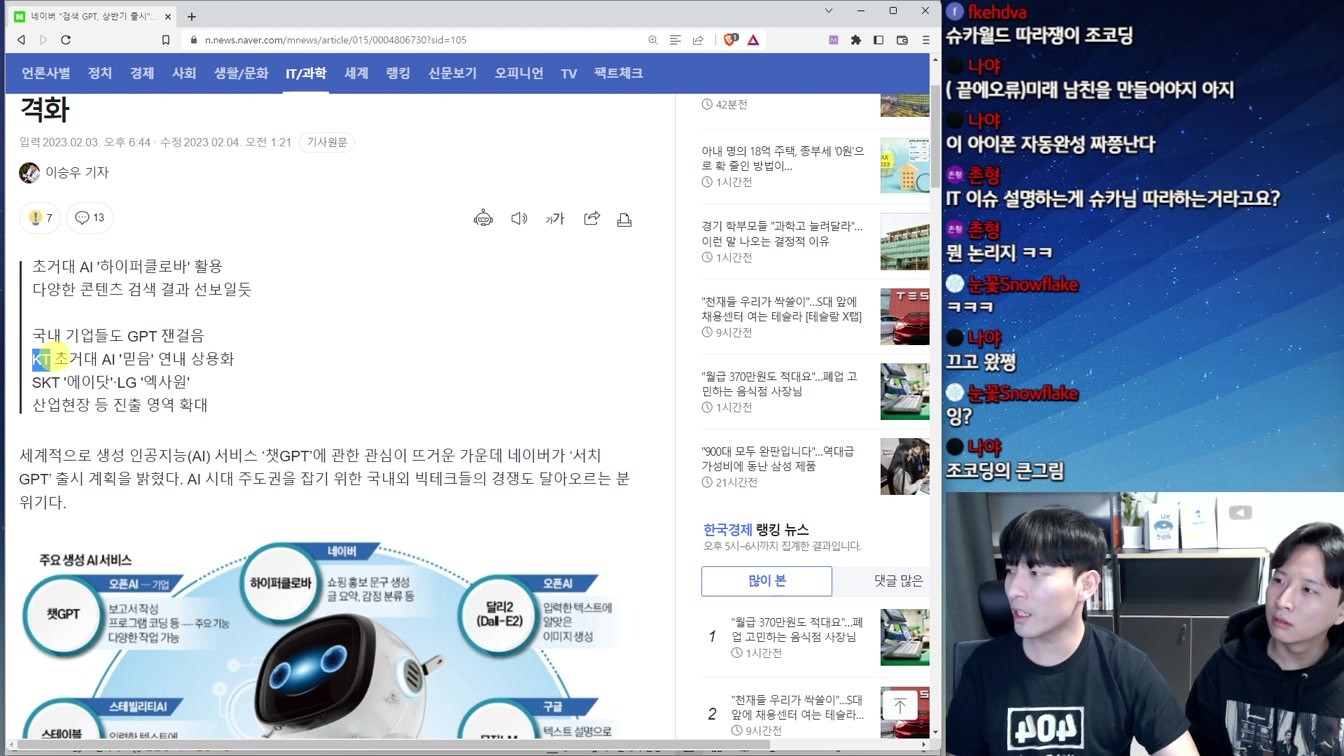The image size is (1344, 756).
Task: Open reporter 이승우 기자 profile
Action: pos(64,172)
